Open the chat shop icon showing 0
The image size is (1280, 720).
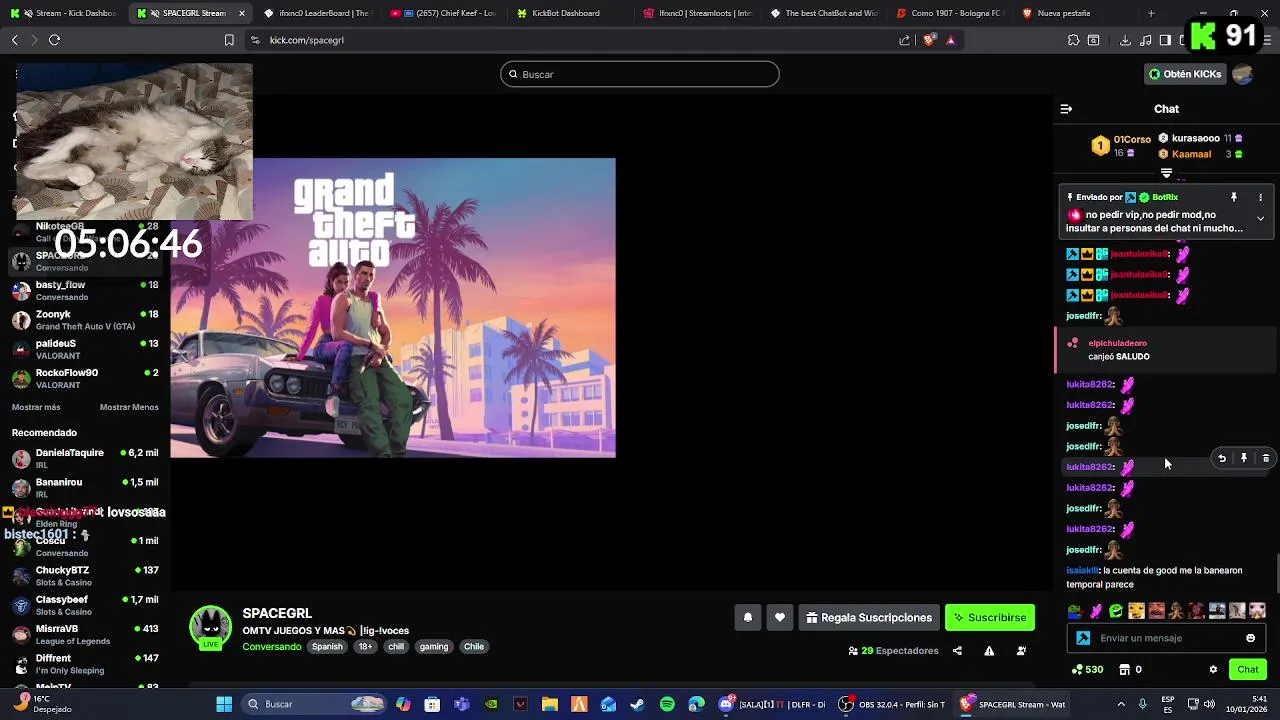coord(1124,670)
